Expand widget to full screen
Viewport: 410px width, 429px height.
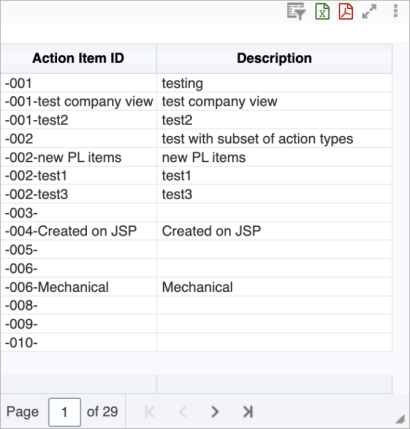pyautogui.click(x=369, y=11)
